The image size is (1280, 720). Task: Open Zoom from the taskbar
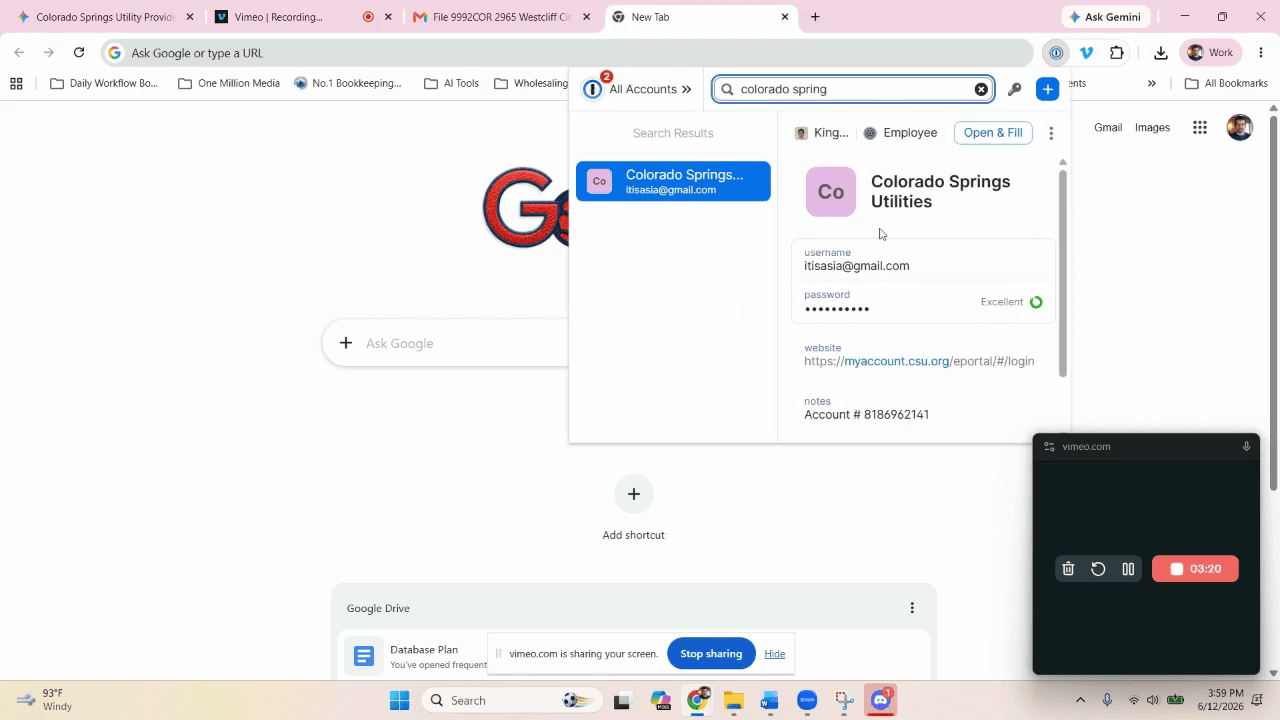click(x=807, y=700)
